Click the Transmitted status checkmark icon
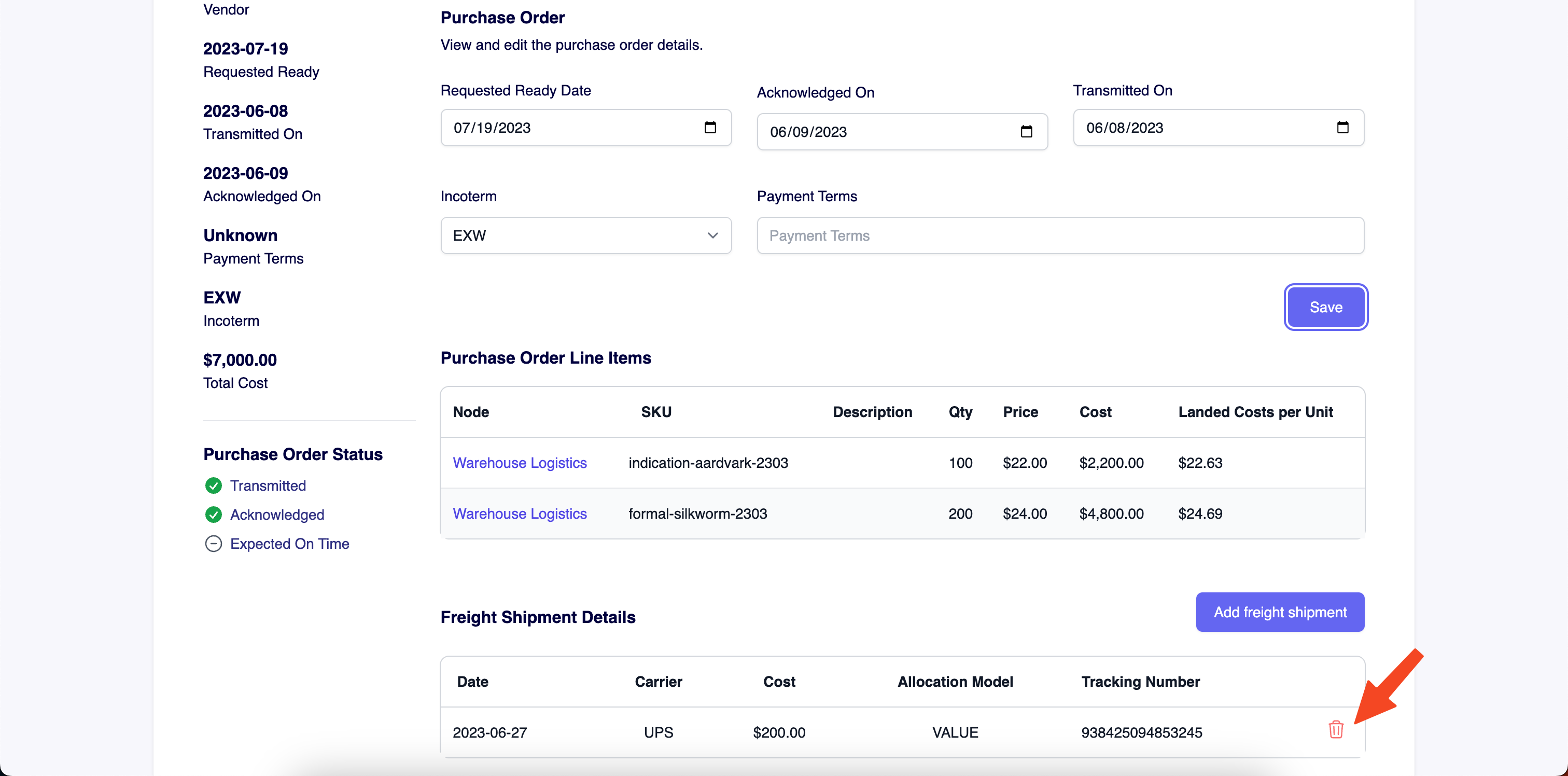This screenshot has width=1568, height=776. pyautogui.click(x=213, y=486)
